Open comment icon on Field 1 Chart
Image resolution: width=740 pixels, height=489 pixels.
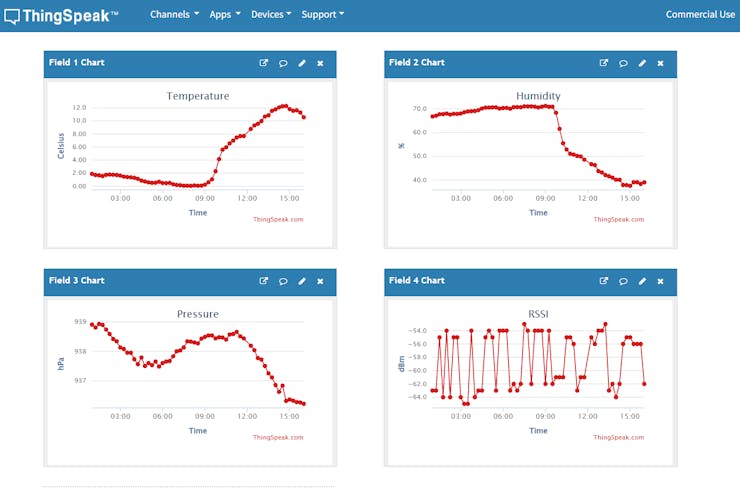[283, 63]
